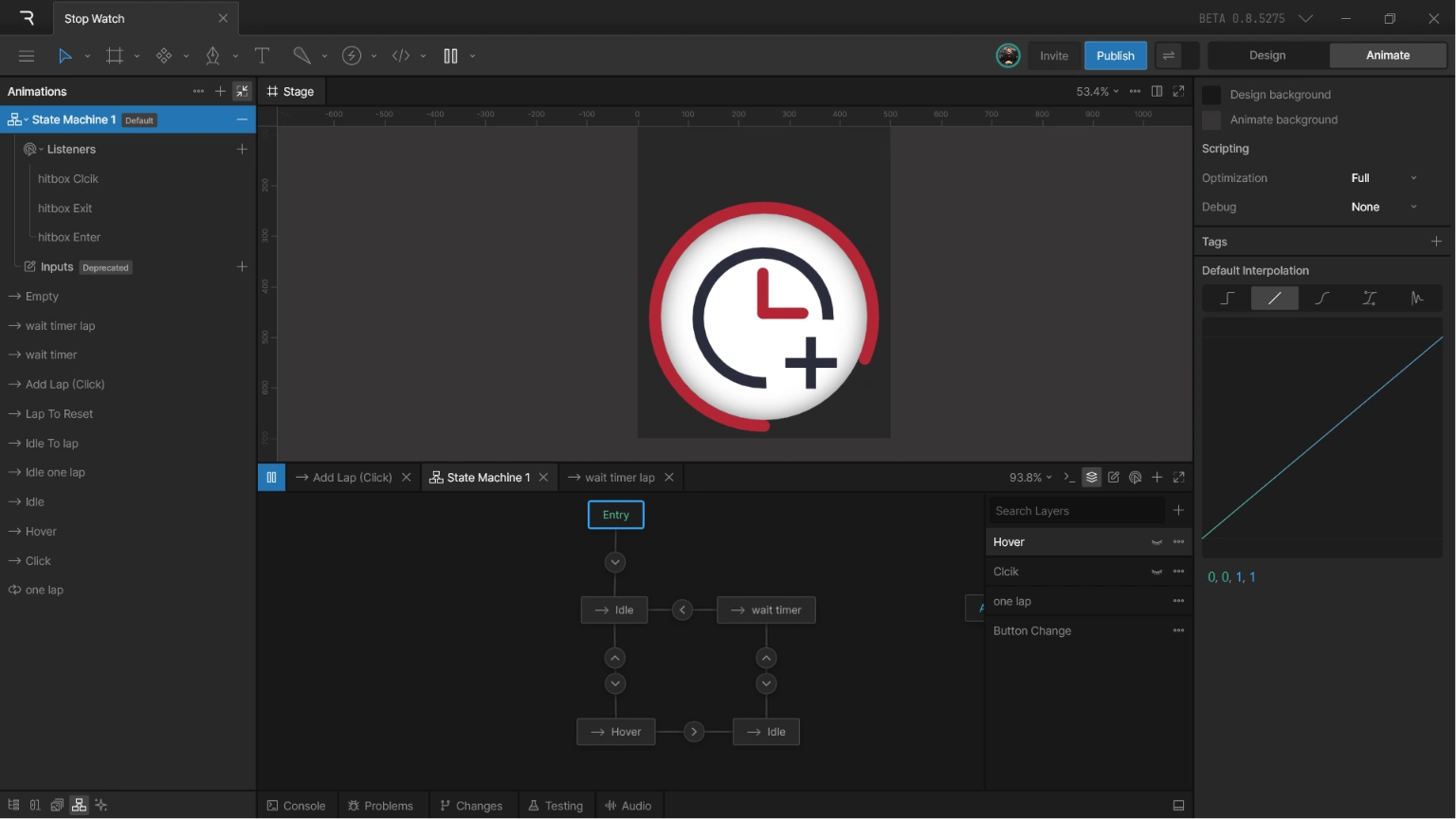Click the edit inputs pencil icon
The width and height of the screenshot is (1456, 819).
pyautogui.click(x=1114, y=477)
